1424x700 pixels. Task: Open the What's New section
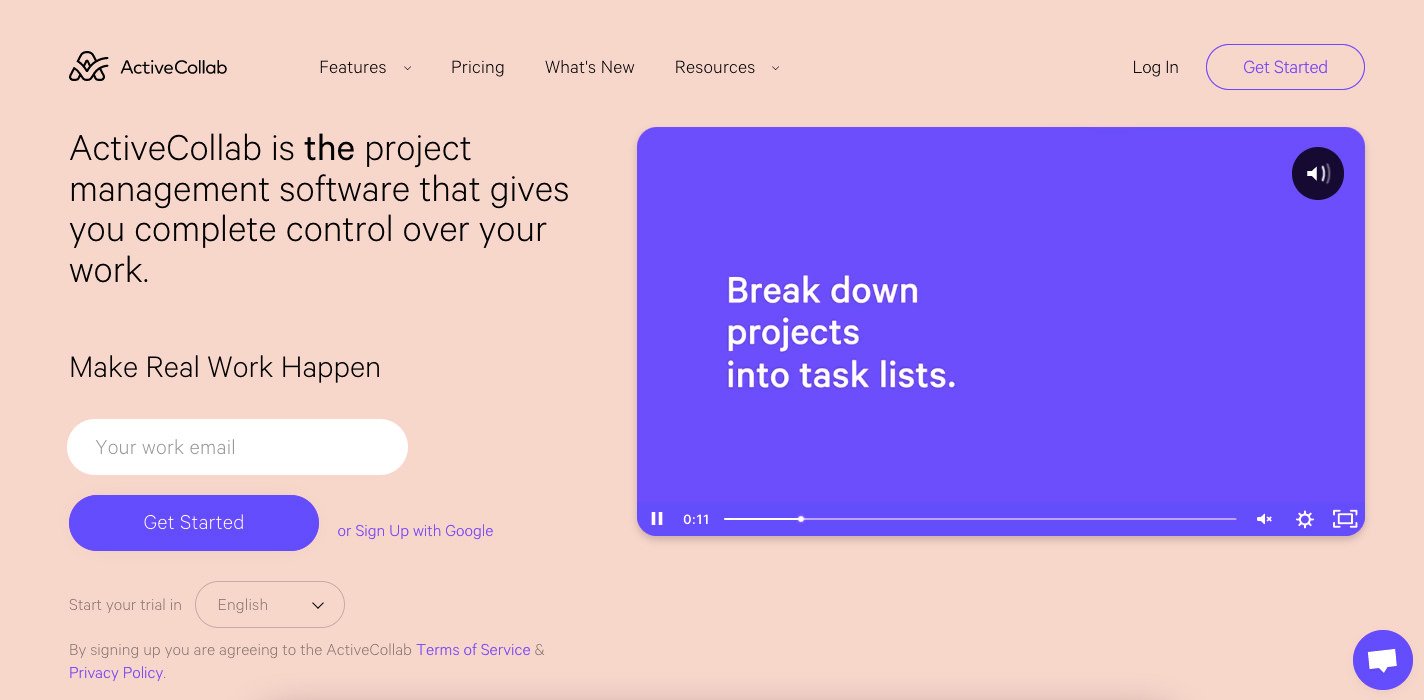(589, 67)
